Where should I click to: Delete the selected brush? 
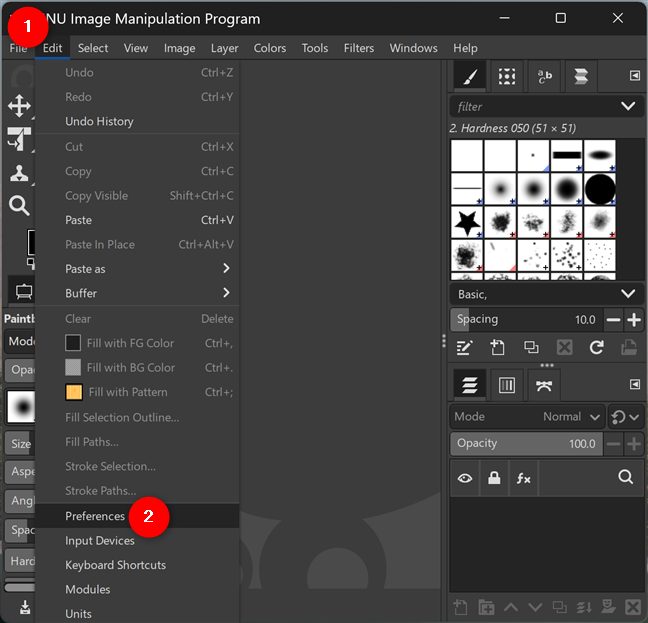(564, 347)
